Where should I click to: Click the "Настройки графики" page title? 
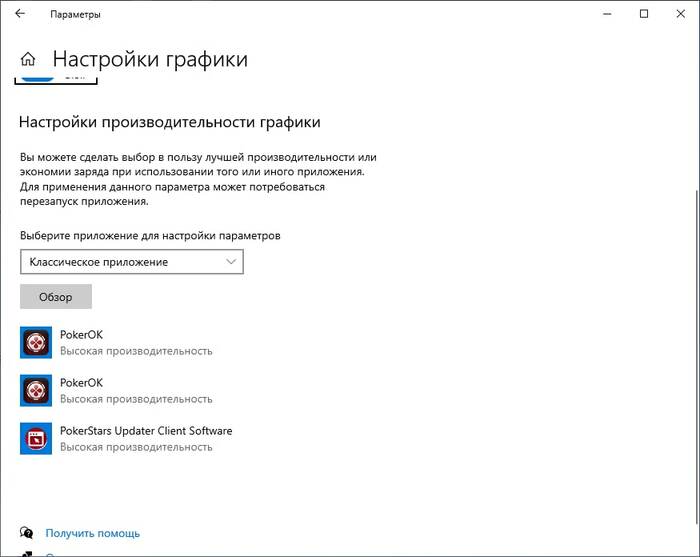coord(150,59)
